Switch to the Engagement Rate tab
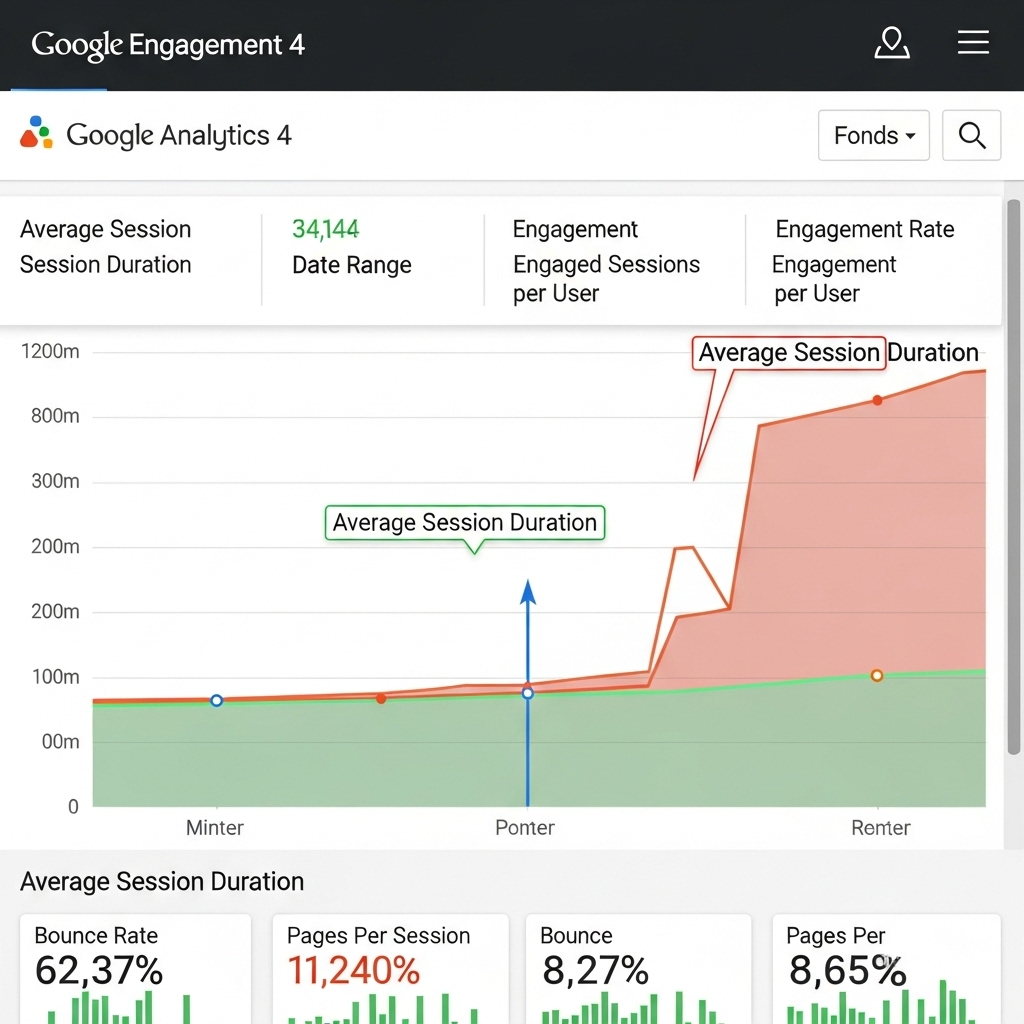Screen dimensions: 1024x1024 click(x=864, y=261)
